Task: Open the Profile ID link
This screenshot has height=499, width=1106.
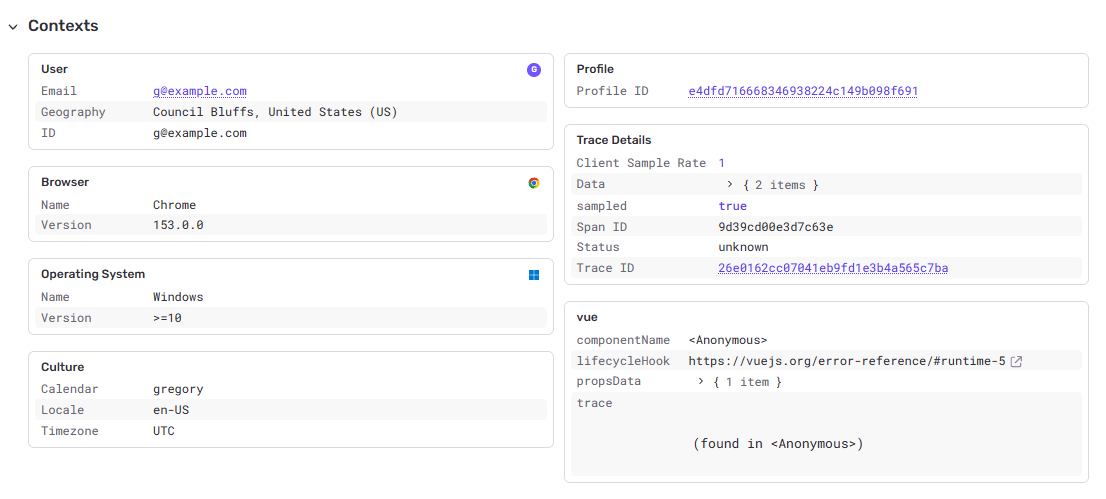Action: click(803, 91)
